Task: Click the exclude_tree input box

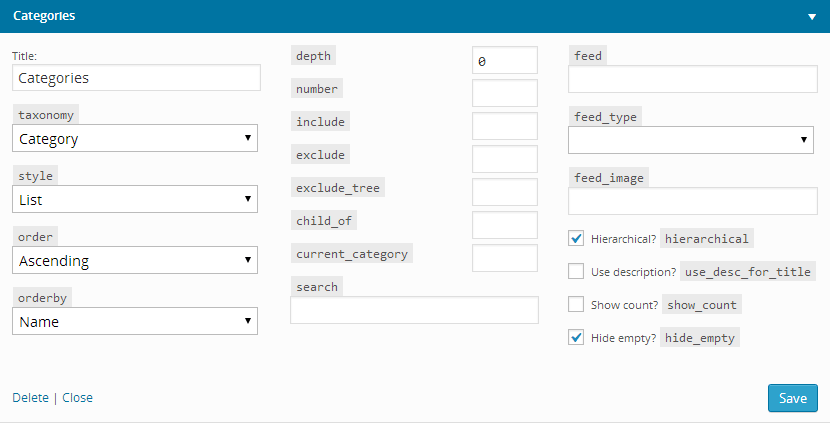Action: (504, 192)
